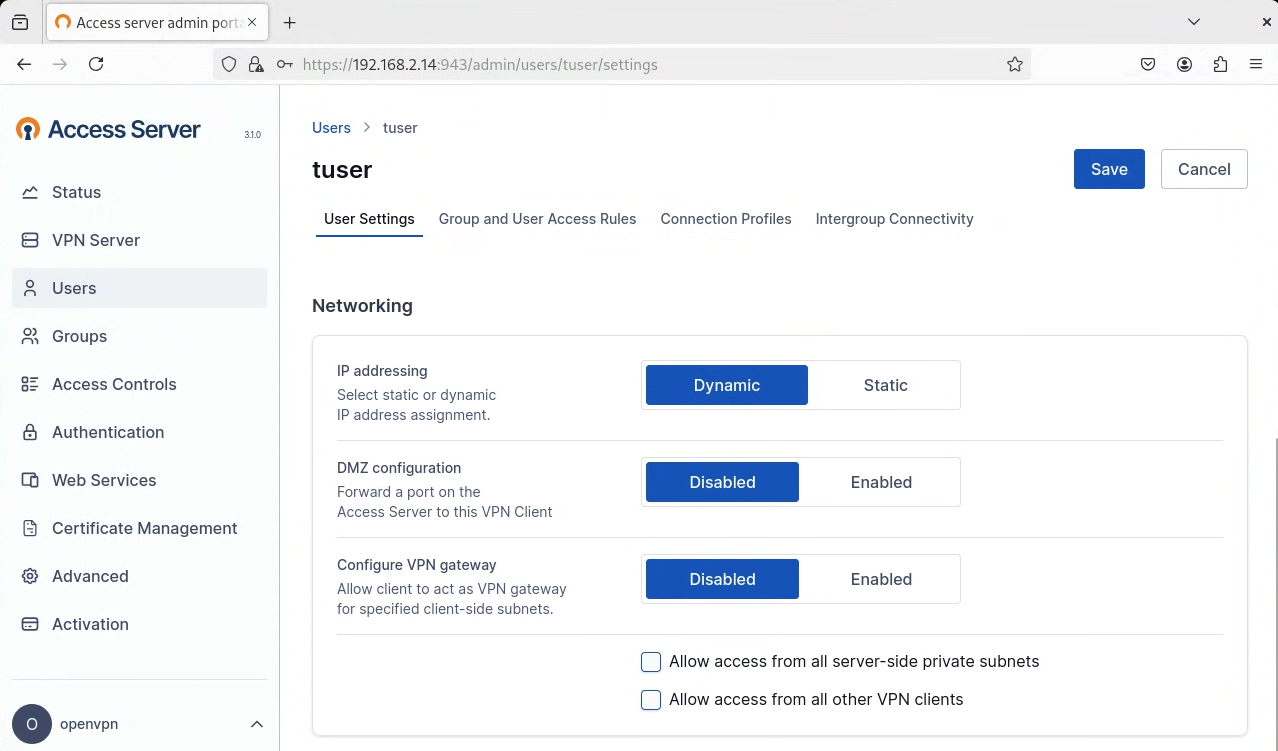Open the VPN Server menu item

[x=139, y=240]
